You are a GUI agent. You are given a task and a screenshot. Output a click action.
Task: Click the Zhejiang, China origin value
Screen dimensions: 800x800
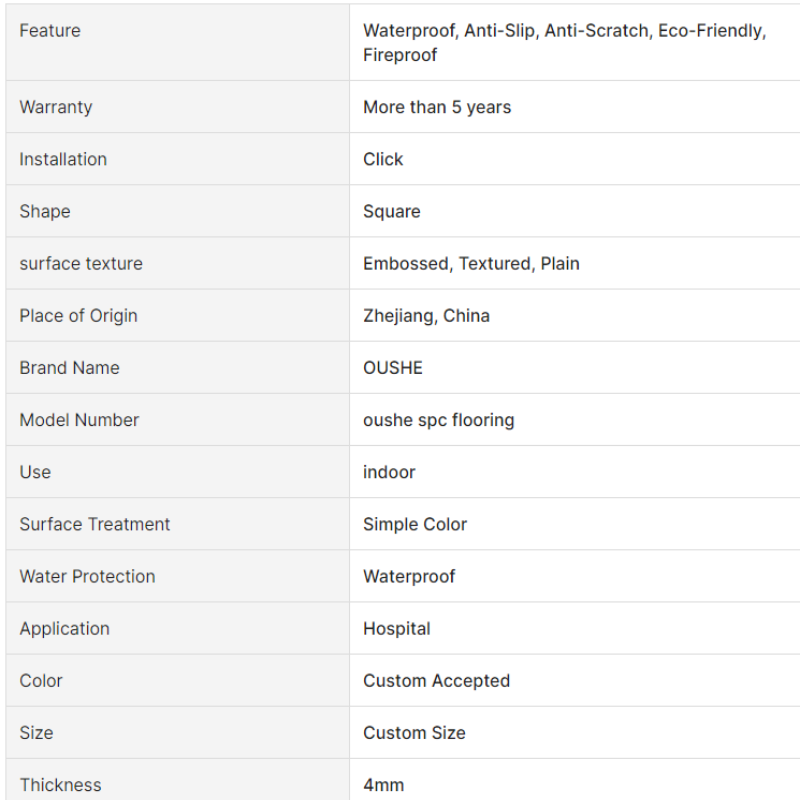pos(426,316)
